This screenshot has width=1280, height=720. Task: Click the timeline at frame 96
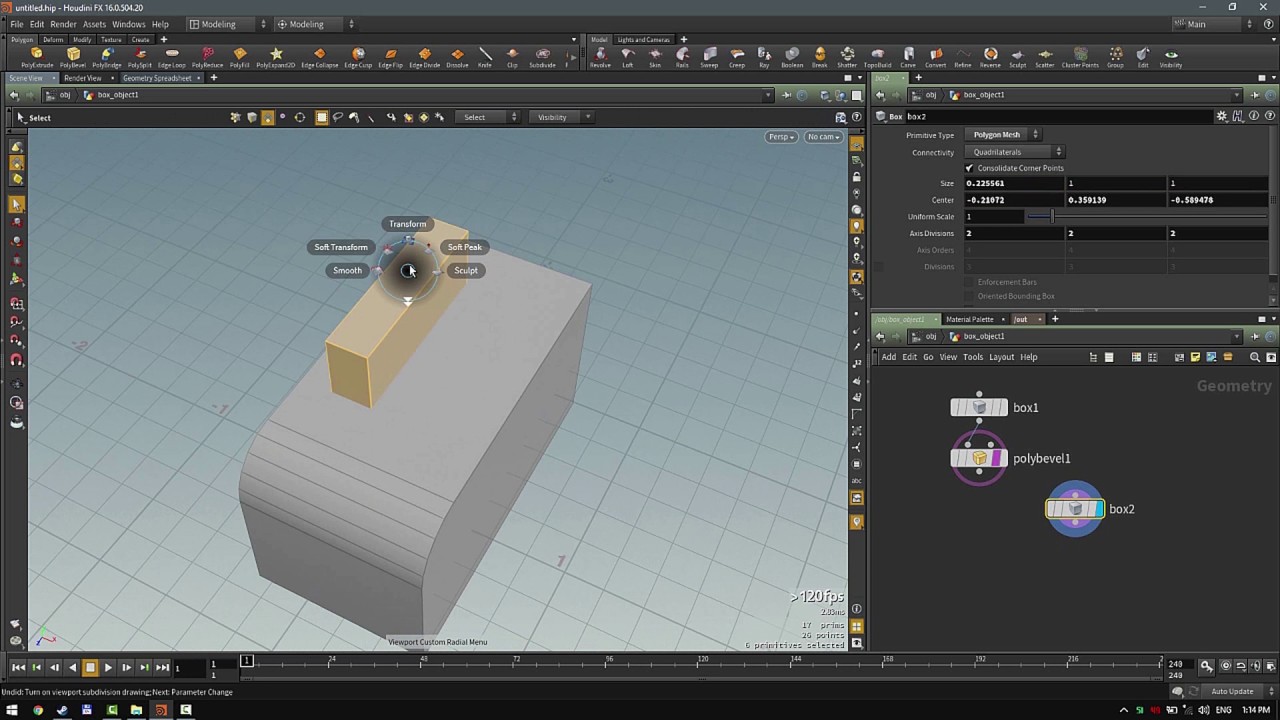609,664
